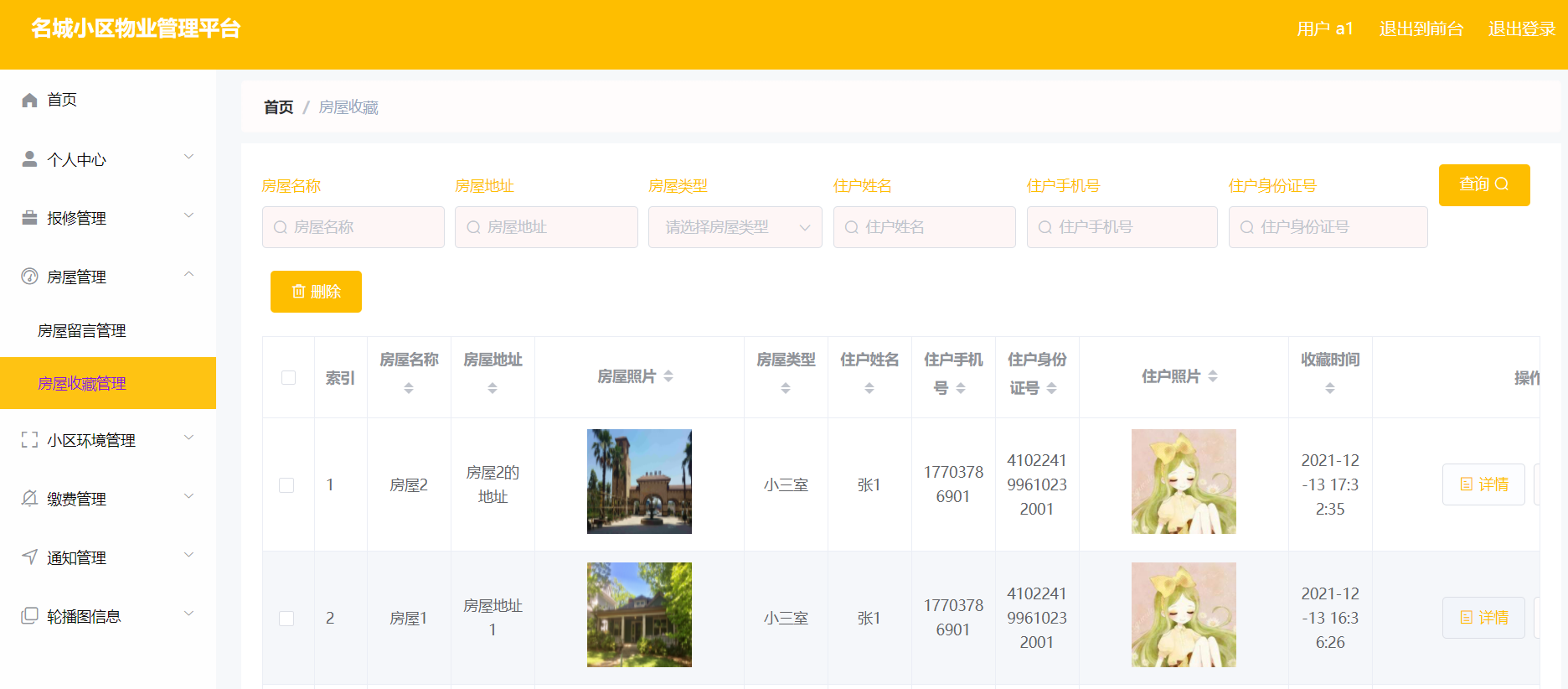
Task: Collapse 房屋管理 menu chevron
Action: tap(189, 274)
